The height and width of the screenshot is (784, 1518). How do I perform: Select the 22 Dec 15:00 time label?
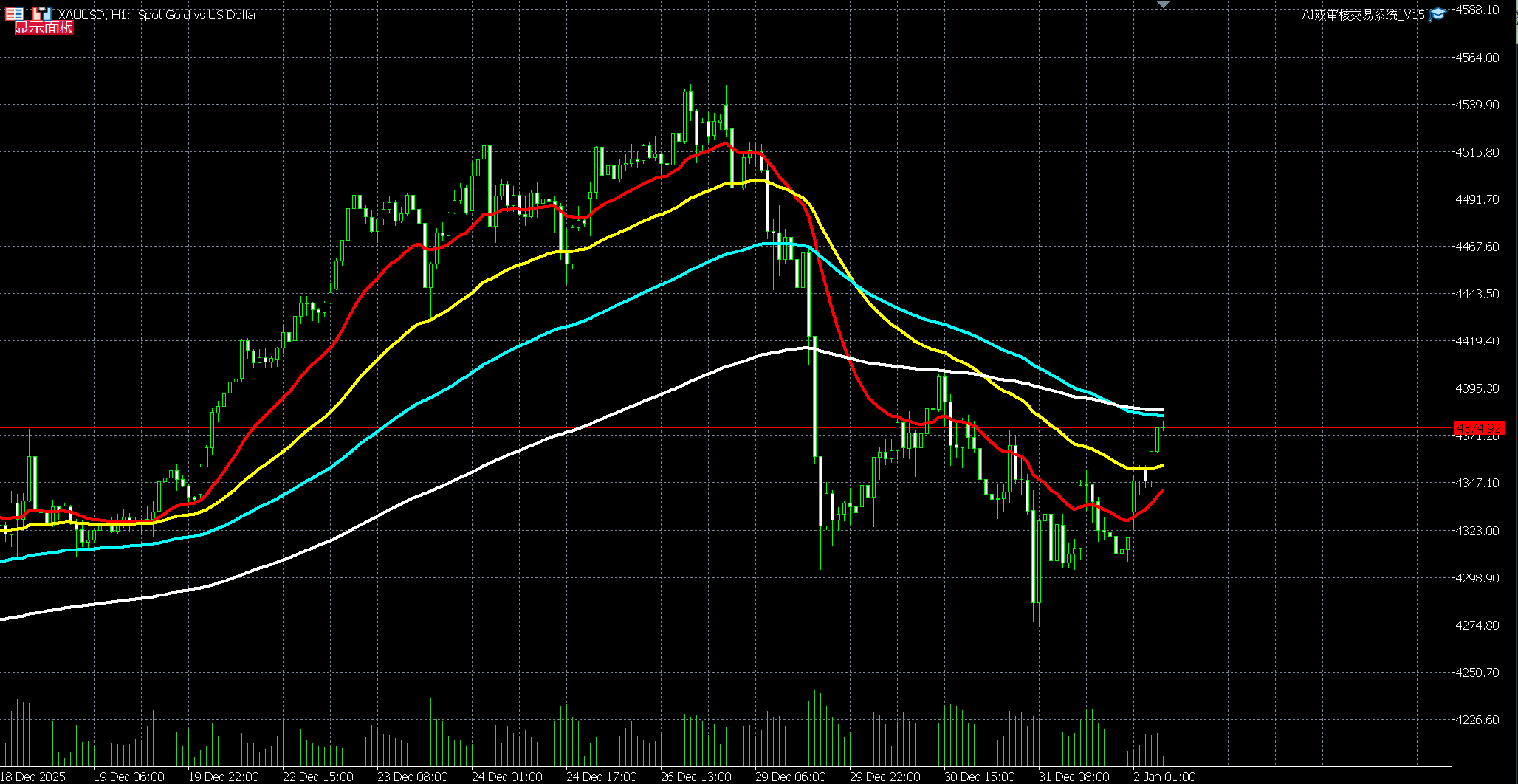point(317,777)
